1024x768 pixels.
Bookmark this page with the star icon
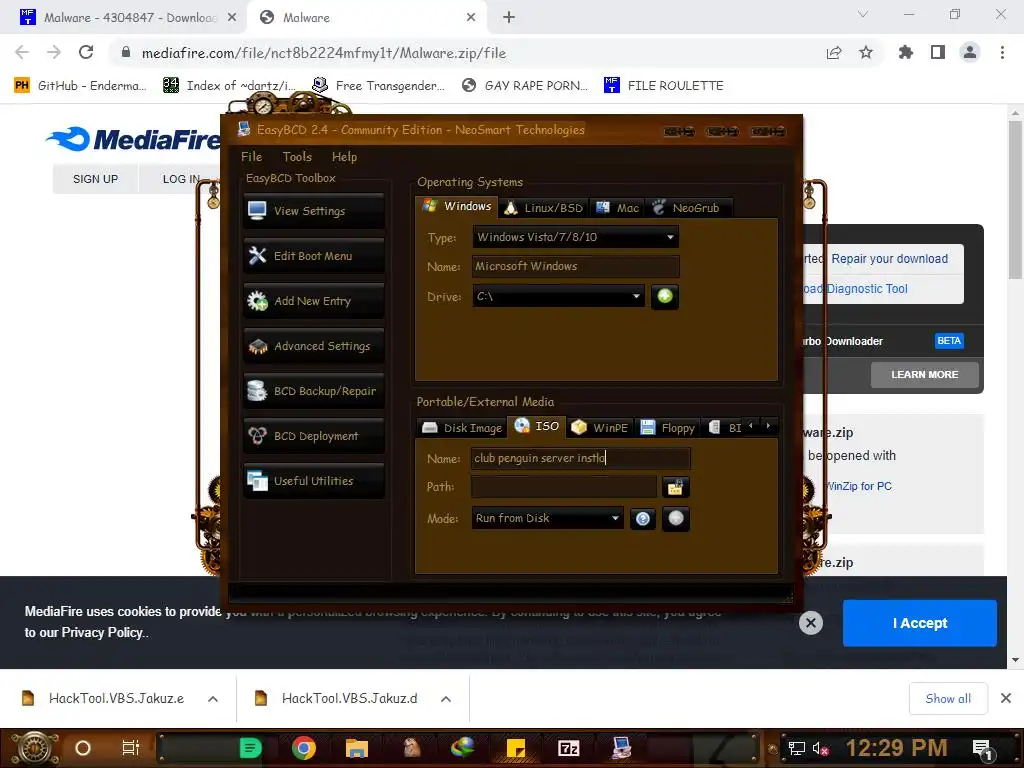866,52
